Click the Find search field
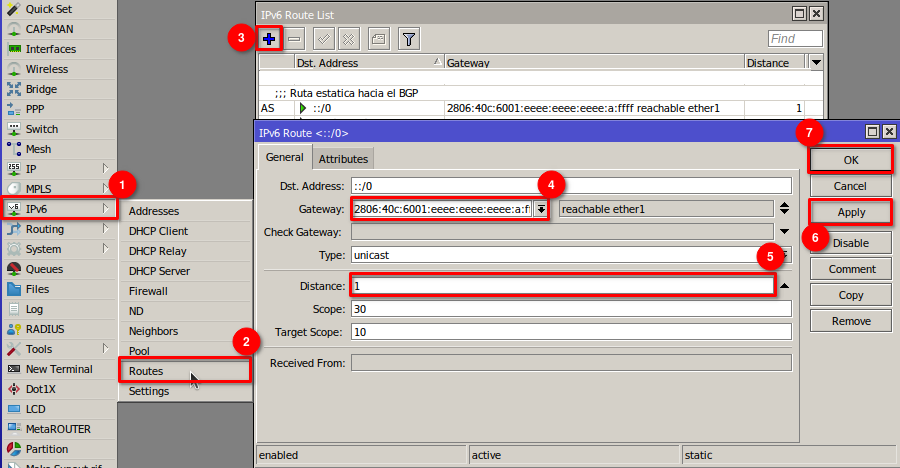 tap(795, 39)
